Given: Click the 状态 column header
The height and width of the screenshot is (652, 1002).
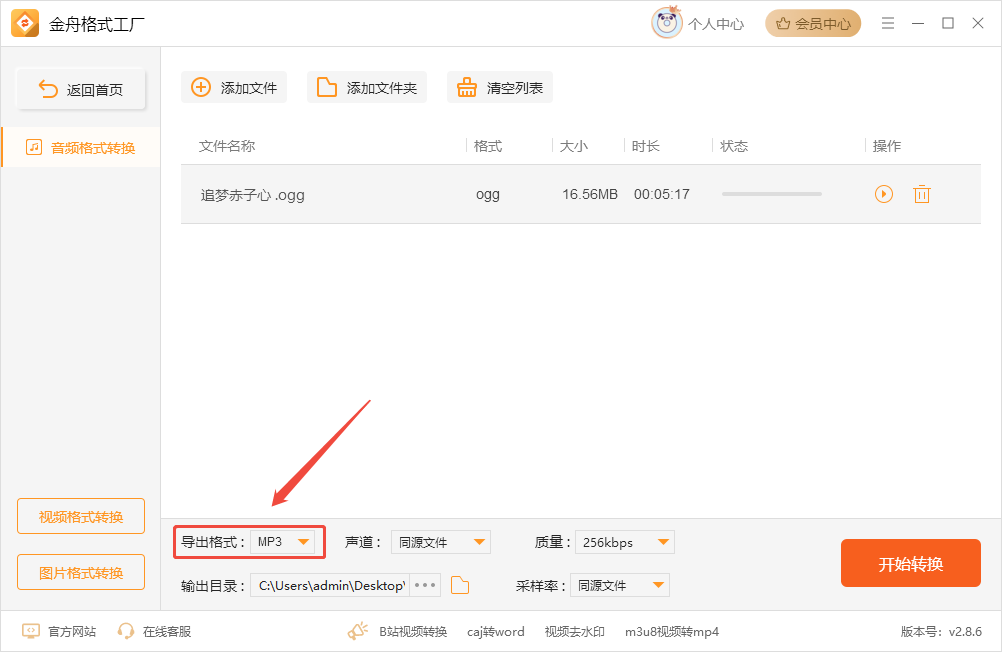Looking at the screenshot, I should coord(734,146).
